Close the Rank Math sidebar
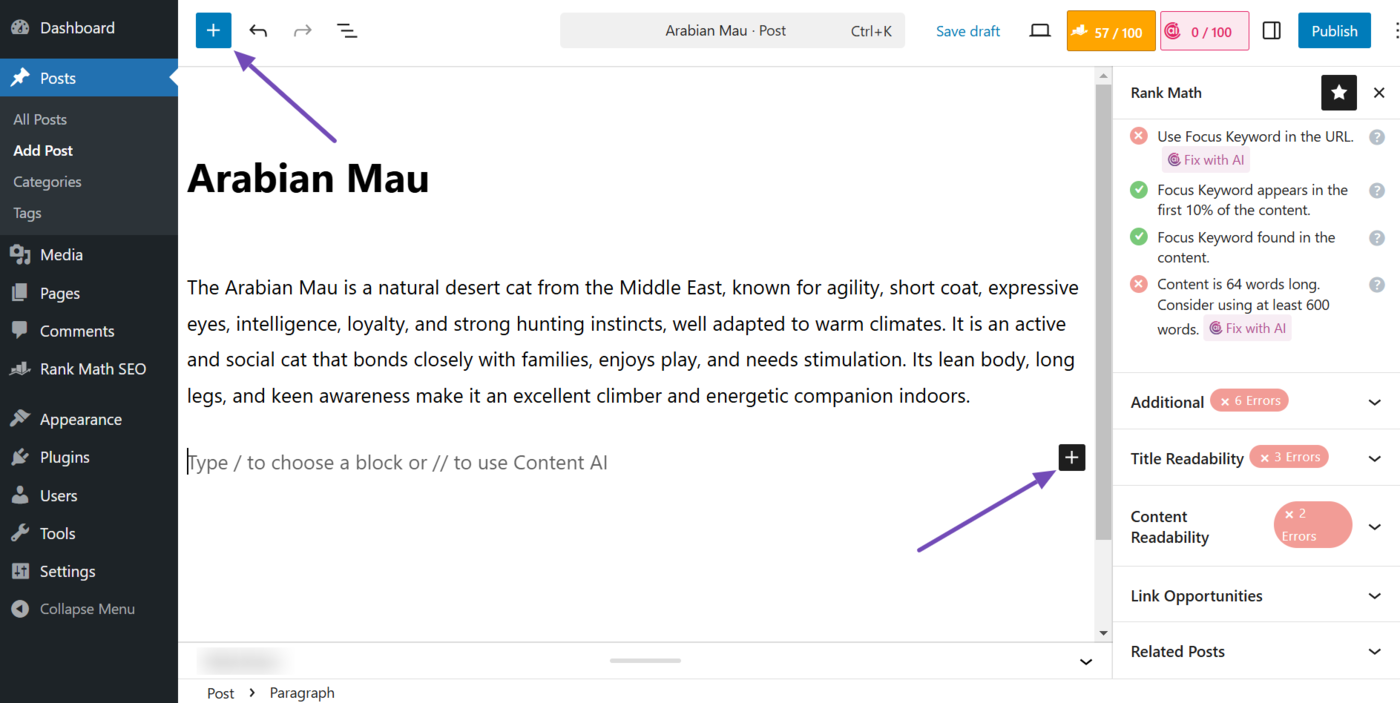1400x703 pixels. [1379, 93]
